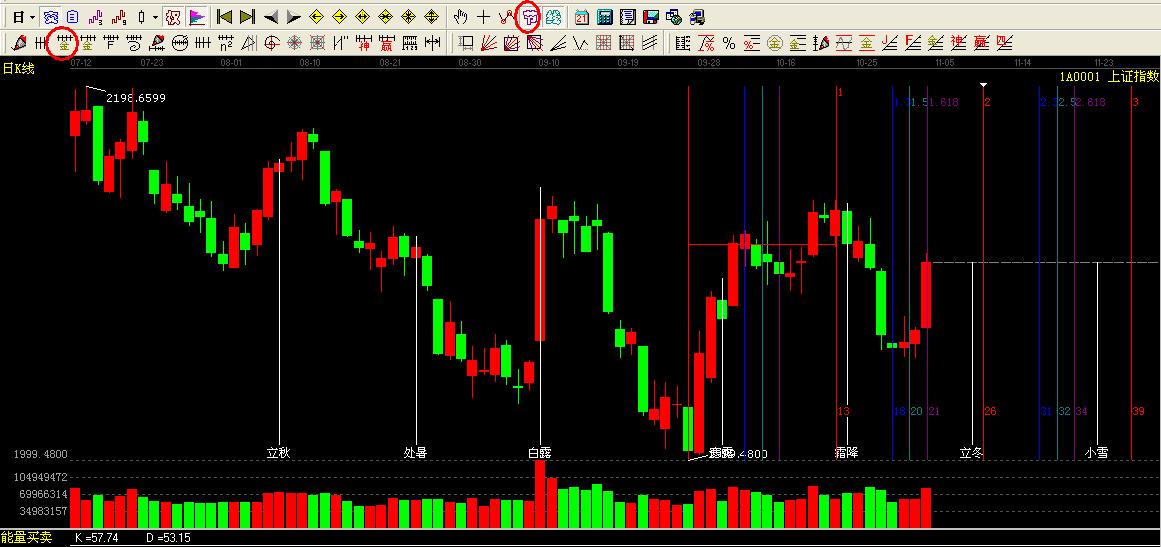The image size is (1161, 547).
Task: Click the circled 金 golden ratio icon
Action: [x=774, y=43]
